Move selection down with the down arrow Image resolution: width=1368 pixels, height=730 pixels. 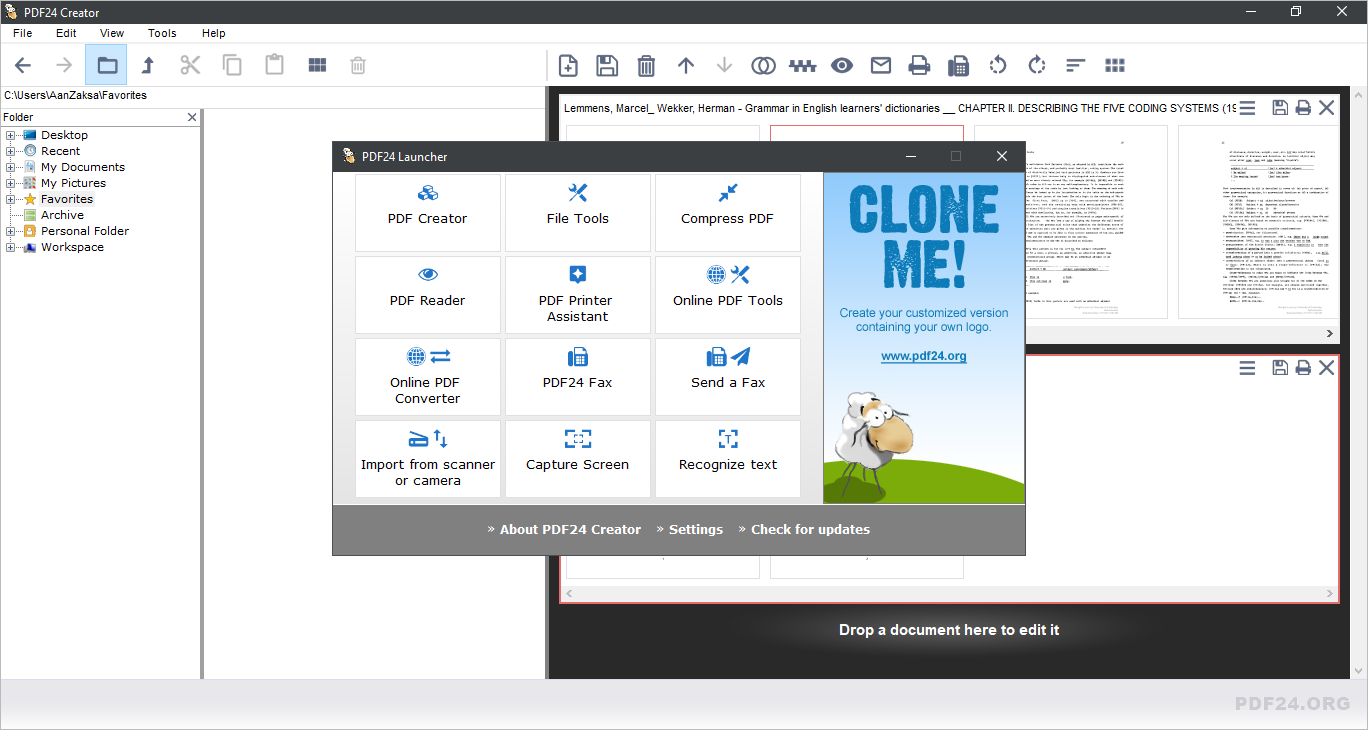724,66
